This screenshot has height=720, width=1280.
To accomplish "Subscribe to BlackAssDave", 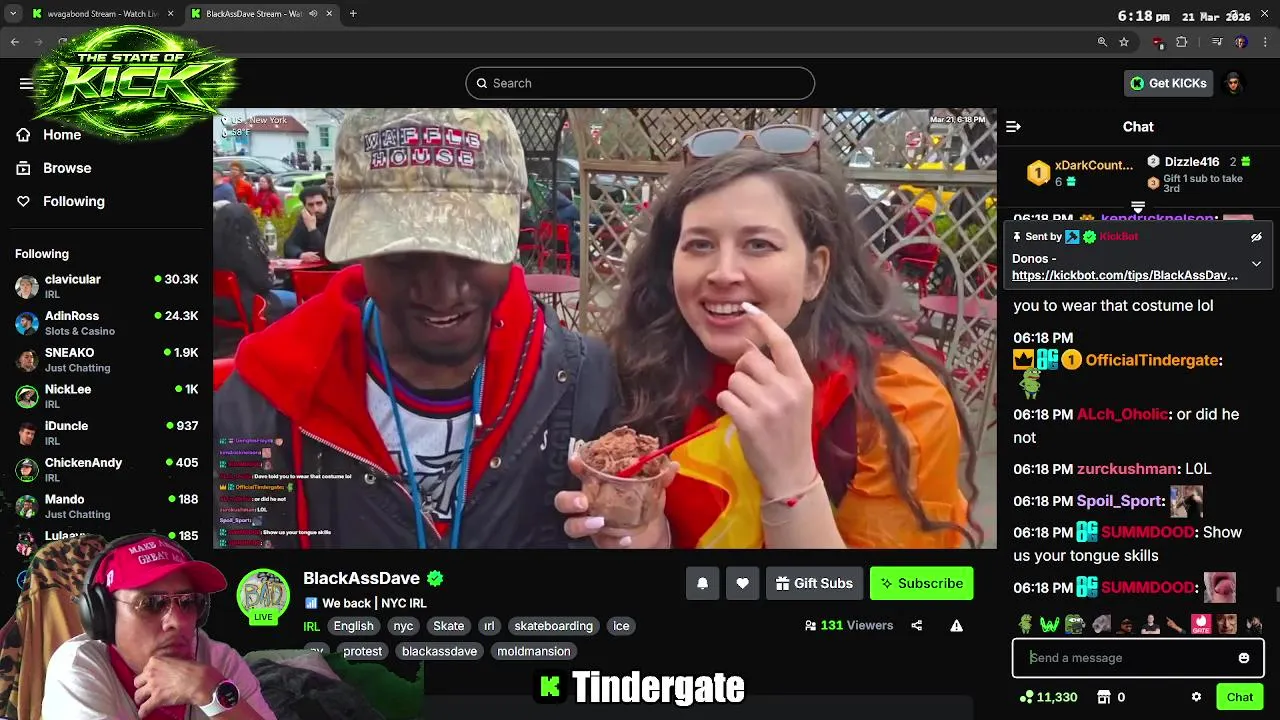I will coord(921,584).
